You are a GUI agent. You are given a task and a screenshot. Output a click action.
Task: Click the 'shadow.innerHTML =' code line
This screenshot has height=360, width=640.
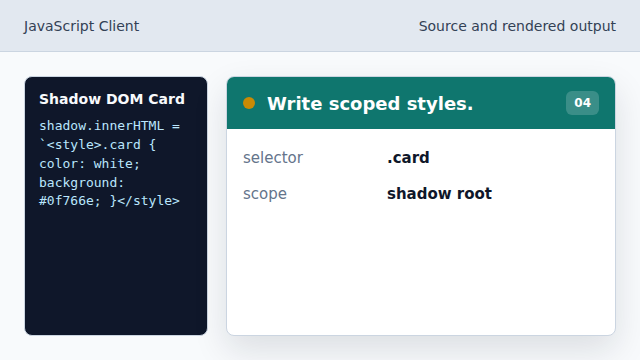(x=109, y=126)
